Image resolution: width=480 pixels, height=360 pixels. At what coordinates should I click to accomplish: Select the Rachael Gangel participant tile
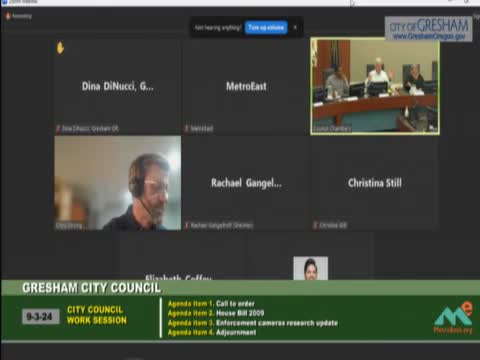(x=246, y=183)
